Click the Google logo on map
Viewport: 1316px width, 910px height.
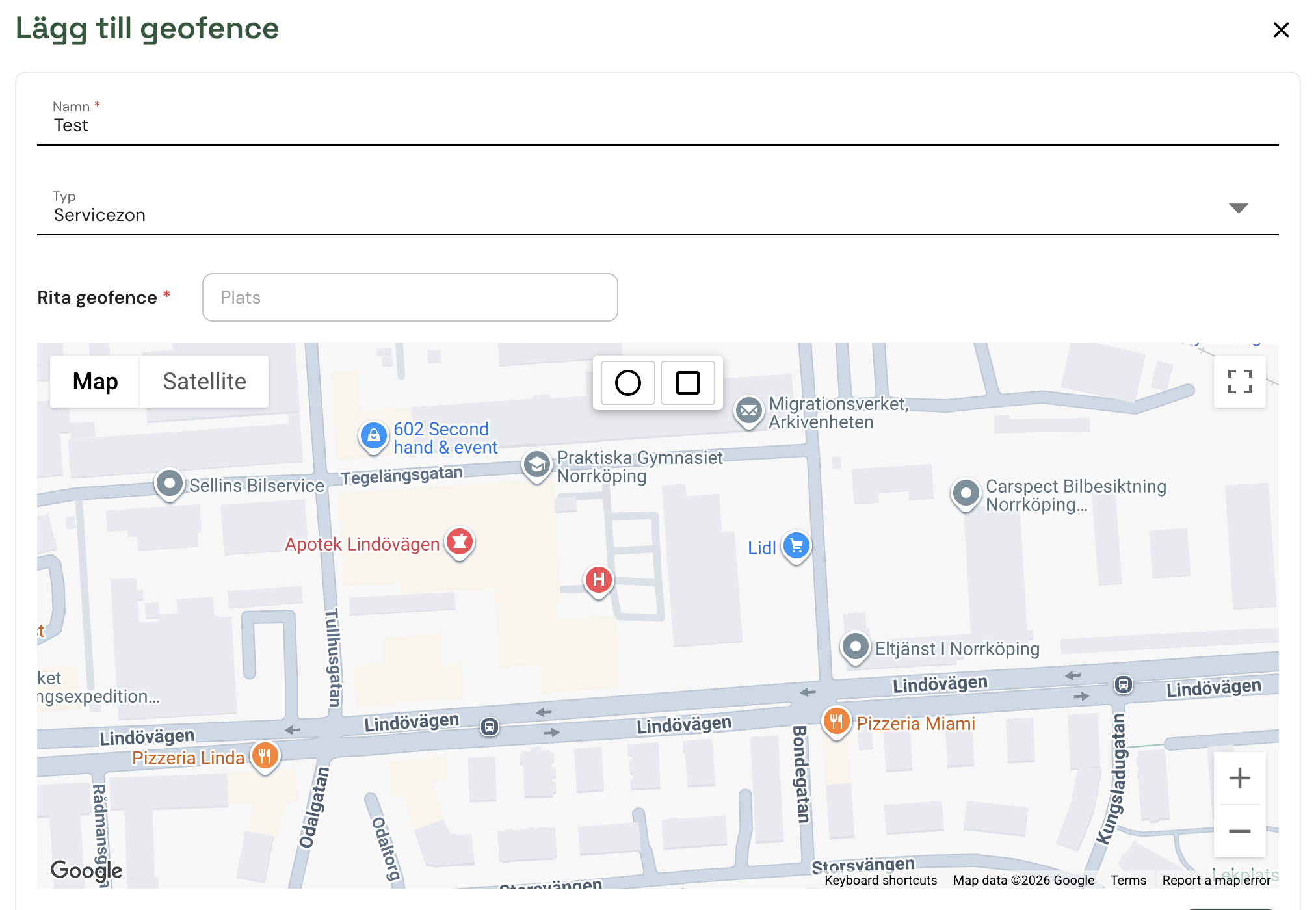pos(86,870)
